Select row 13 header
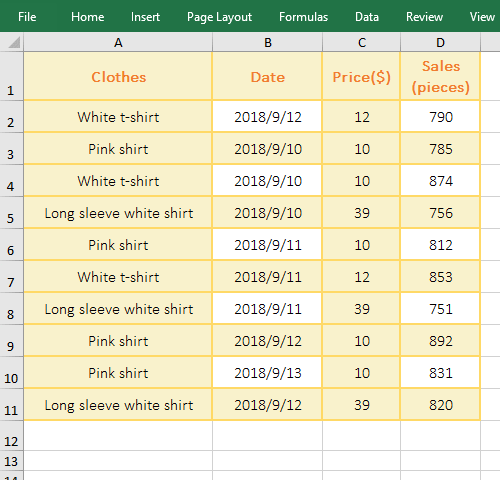This screenshot has width=500, height=480. (x=12, y=461)
